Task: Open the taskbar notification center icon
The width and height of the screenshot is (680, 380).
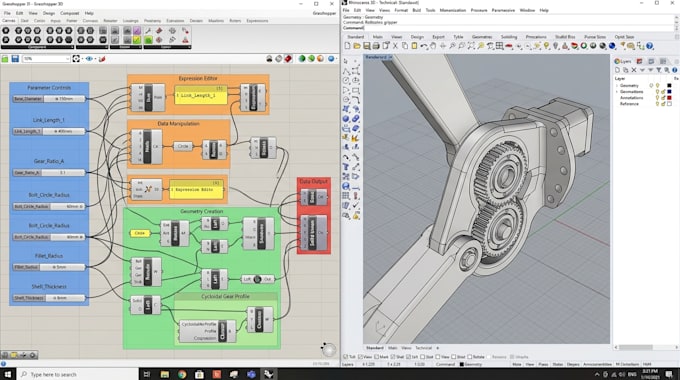Action: (669, 374)
